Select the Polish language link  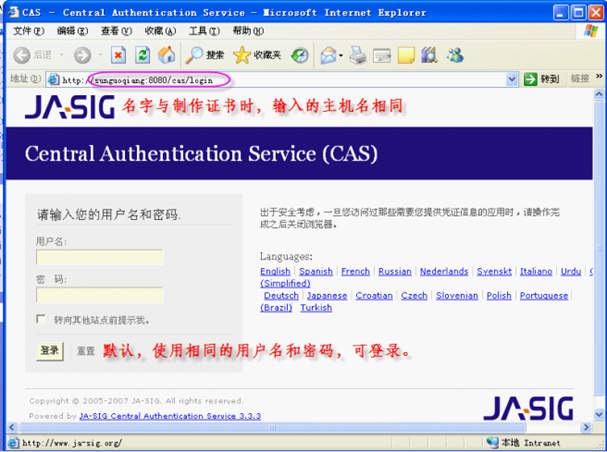[499, 296]
